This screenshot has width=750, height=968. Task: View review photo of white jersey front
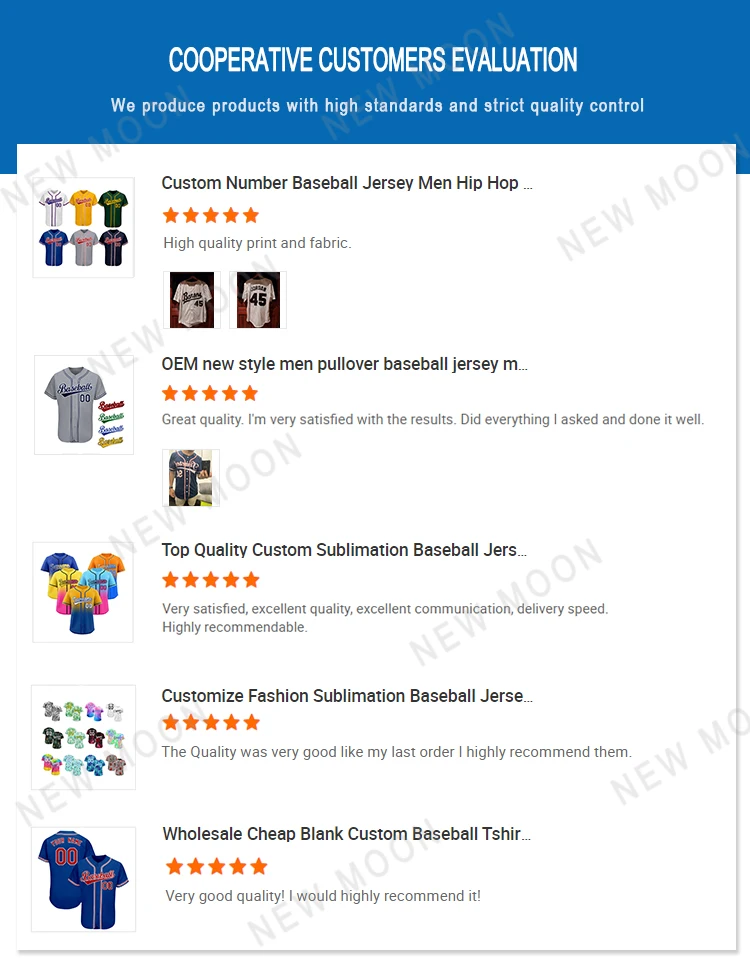[x=192, y=300]
